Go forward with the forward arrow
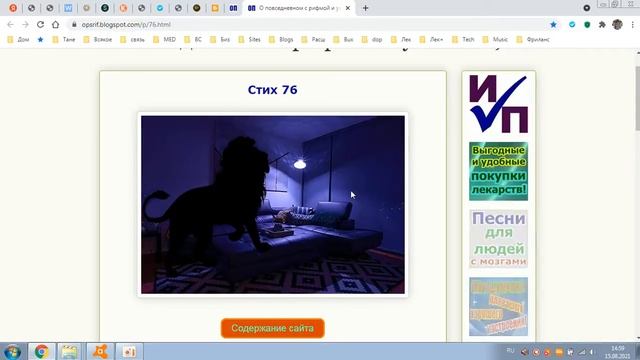Image resolution: width=640 pixels, height=360 pixels. pyautogui.click(x=25, y=24)
